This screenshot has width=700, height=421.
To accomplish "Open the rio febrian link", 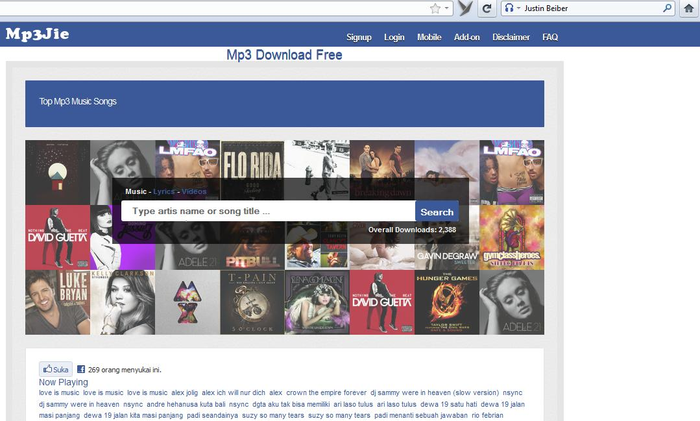I will click(x=488, y=416).
